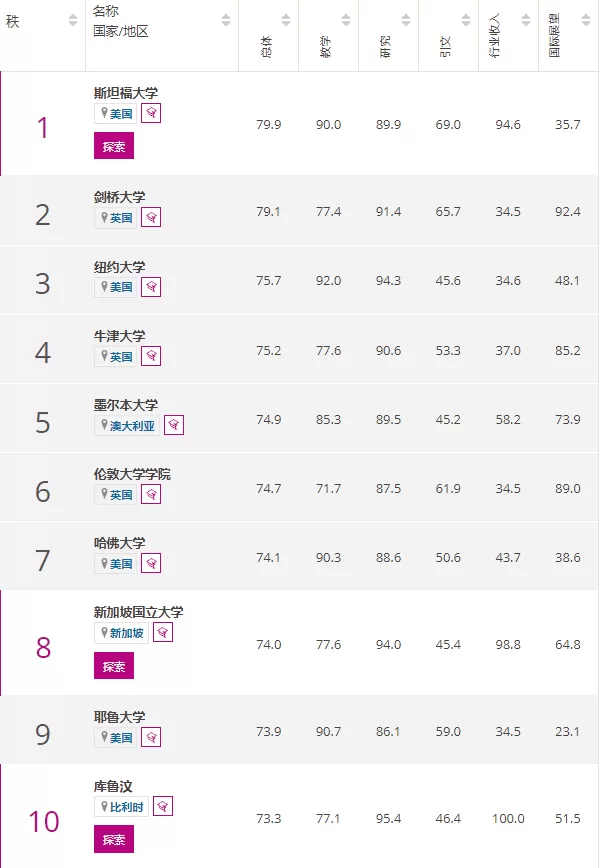This screenshot has height=868, width=600.
Task: Open 墨尔本大学 university link
Action: [x=126, y=405]
